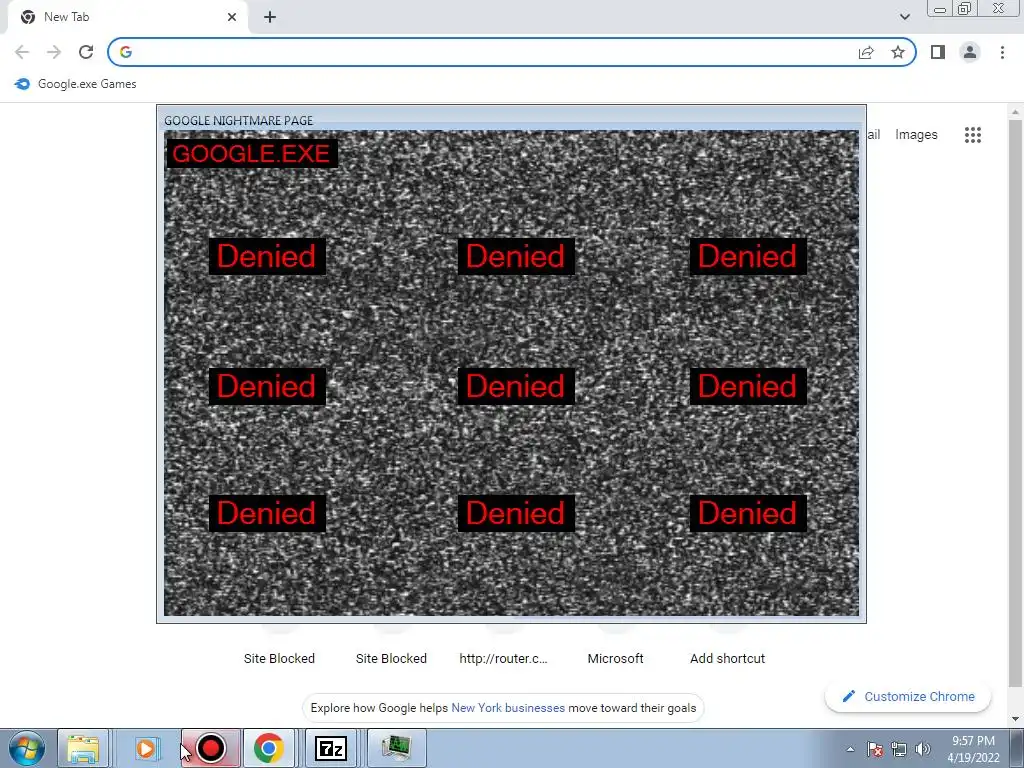Viewport: 1024px width, 768px height.
Task: Share this page from the address bar
Action: (866, 52)
